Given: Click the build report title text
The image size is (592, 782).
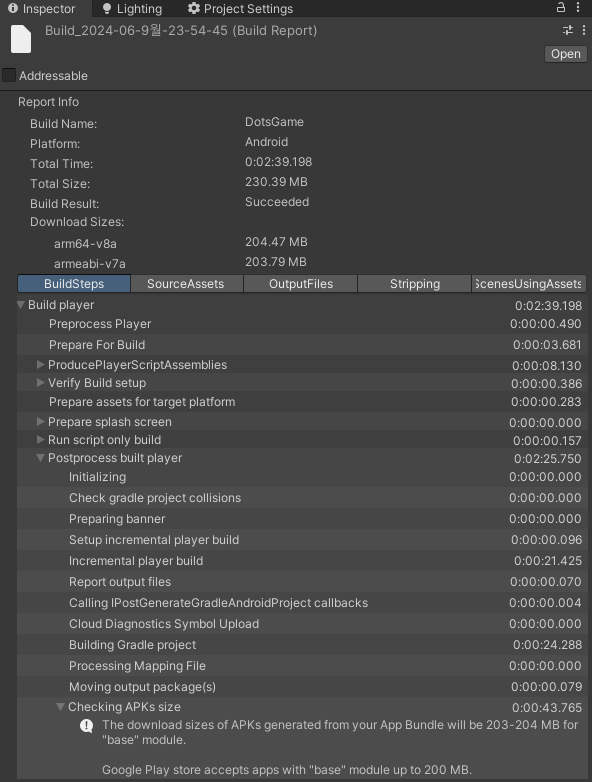Looking at the screenshot, I should [181, 30].
